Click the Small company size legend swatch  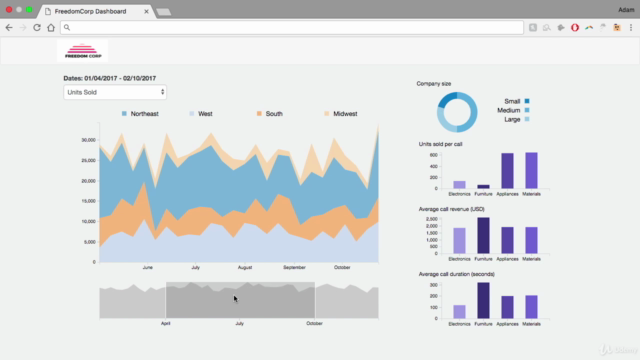click(527, 101)
